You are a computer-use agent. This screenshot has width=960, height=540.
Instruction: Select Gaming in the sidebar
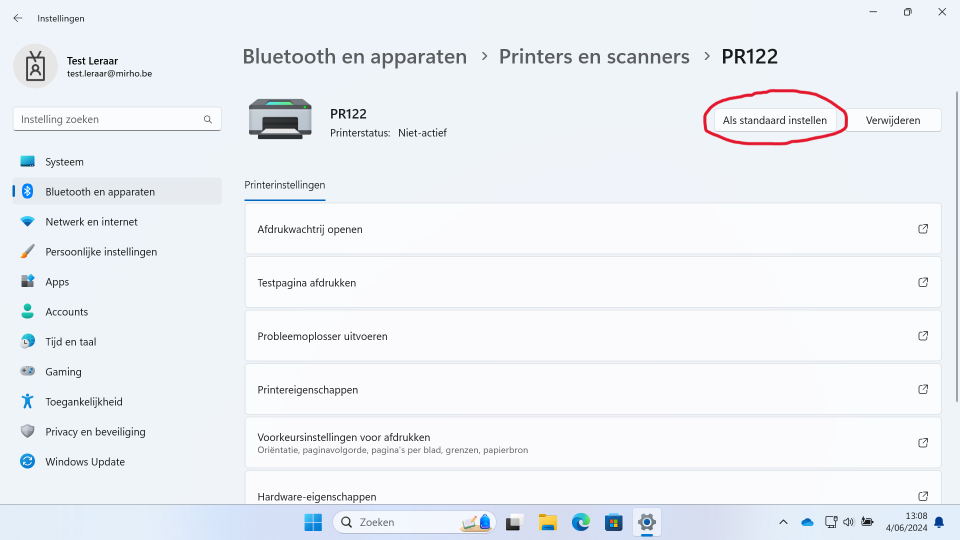(63, 372)
